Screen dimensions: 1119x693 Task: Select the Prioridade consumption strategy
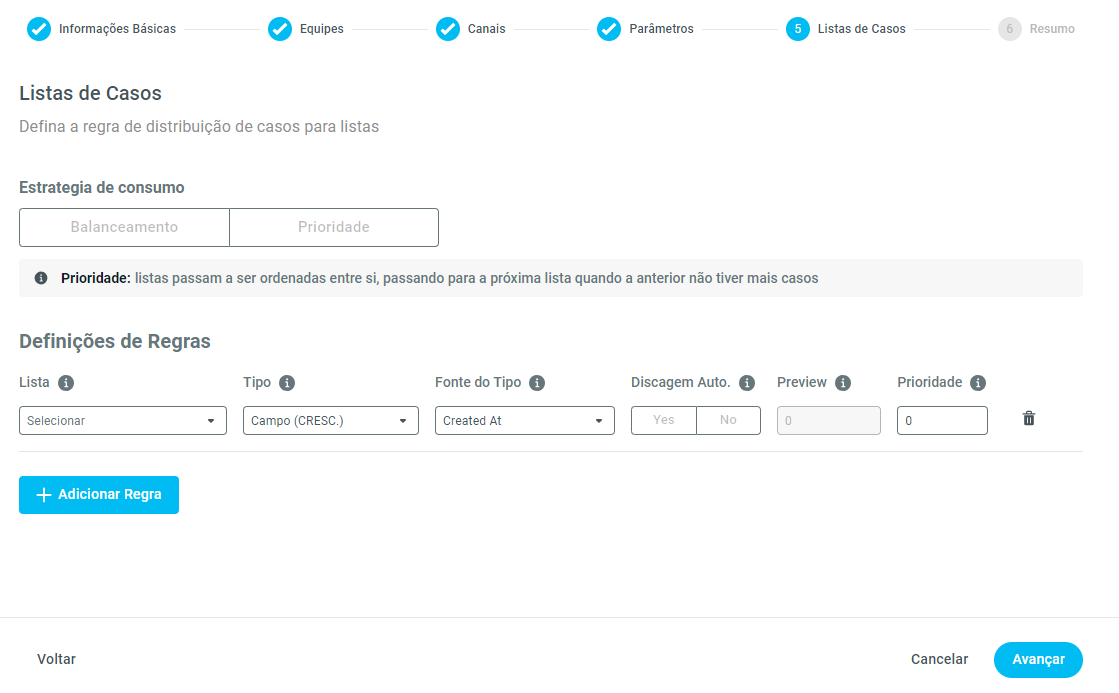coord(334,227)
